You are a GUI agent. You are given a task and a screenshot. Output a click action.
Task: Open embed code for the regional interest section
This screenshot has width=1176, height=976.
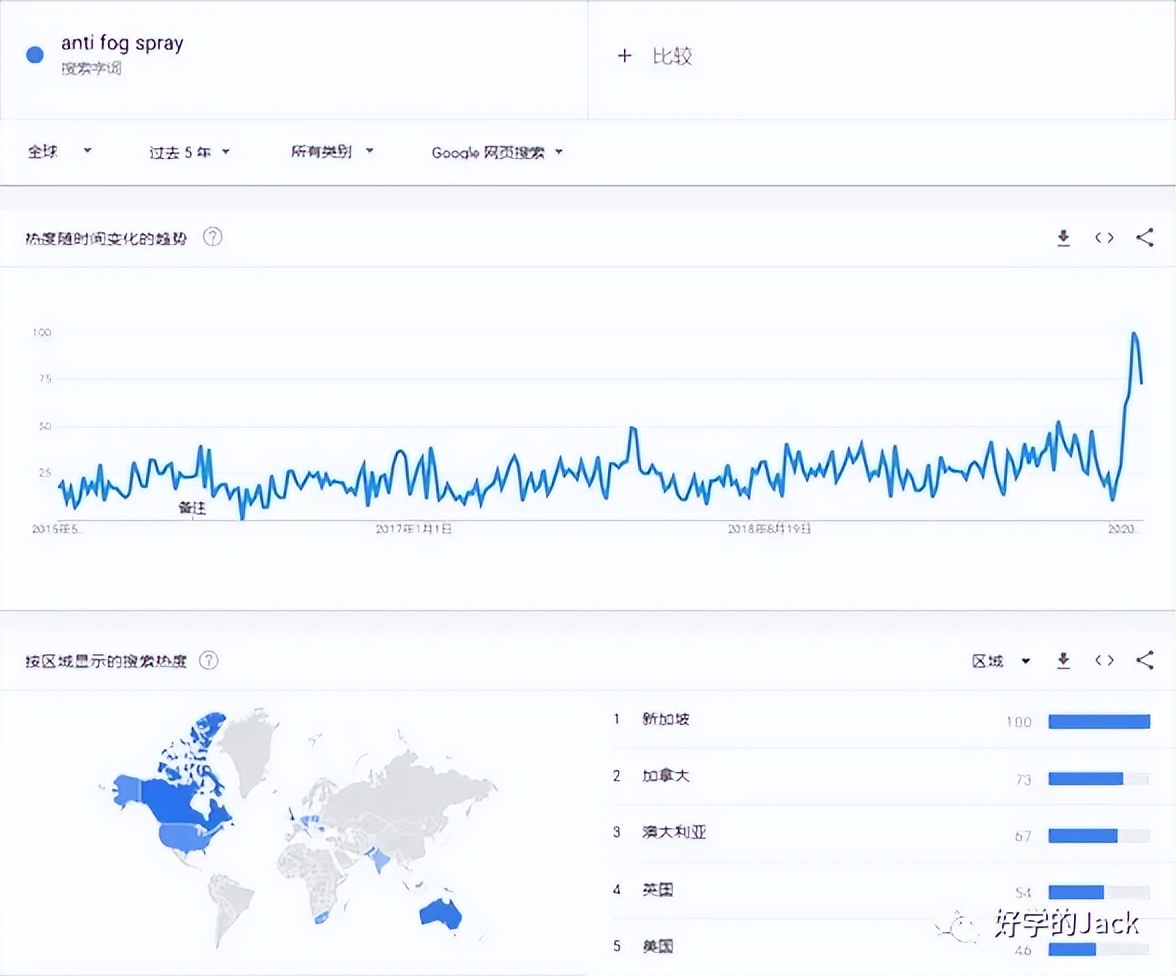1104,661
